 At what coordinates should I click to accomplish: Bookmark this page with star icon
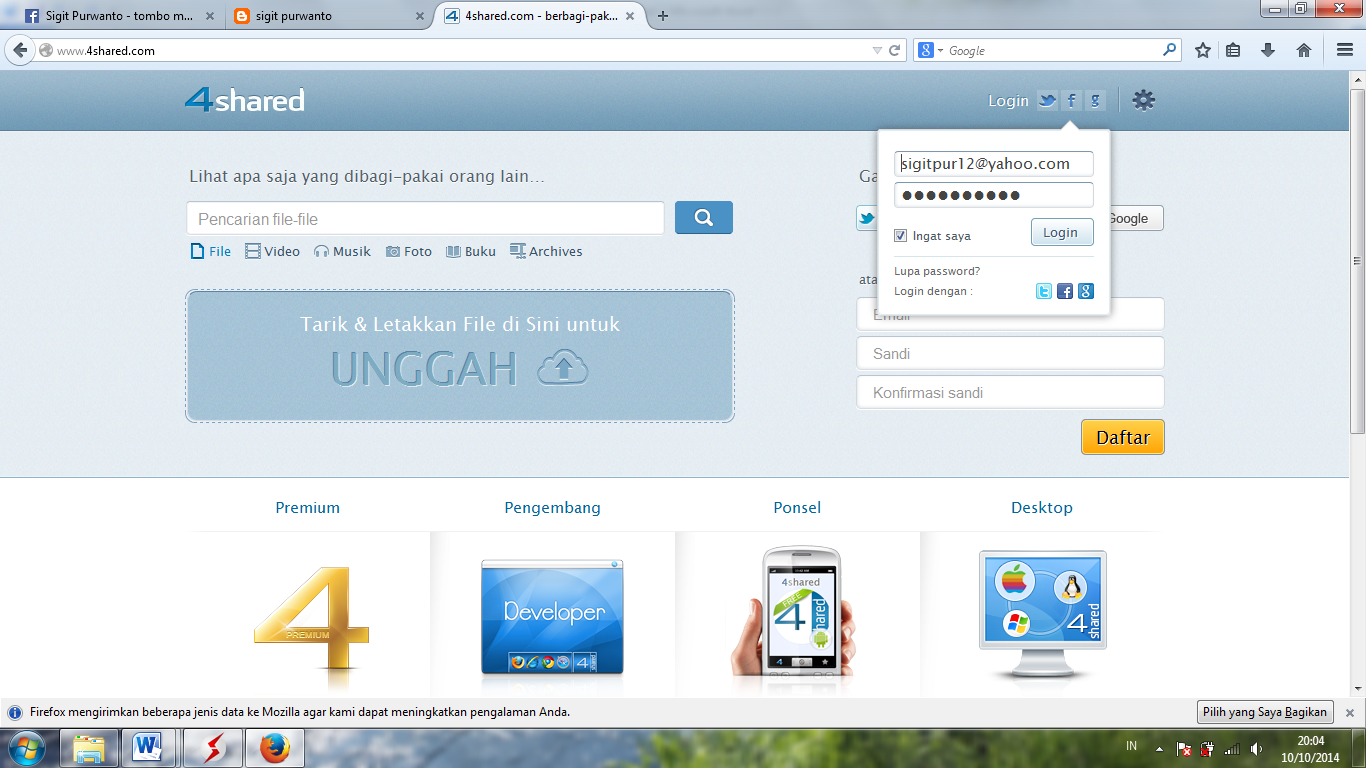pos(1203,50)
